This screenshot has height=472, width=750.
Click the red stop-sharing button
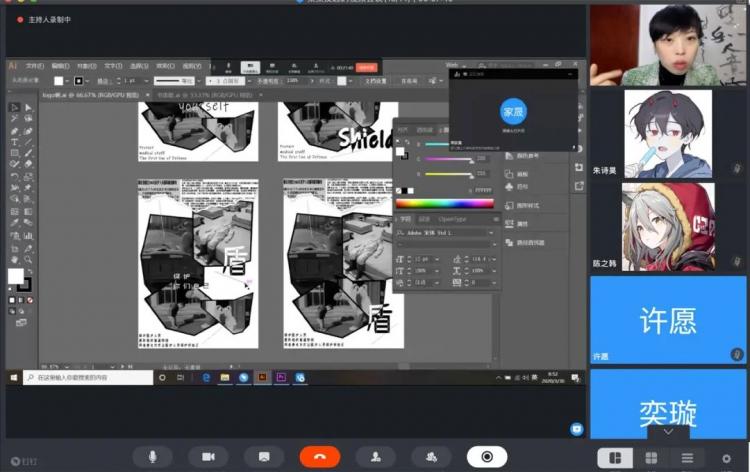coord(366,67)
